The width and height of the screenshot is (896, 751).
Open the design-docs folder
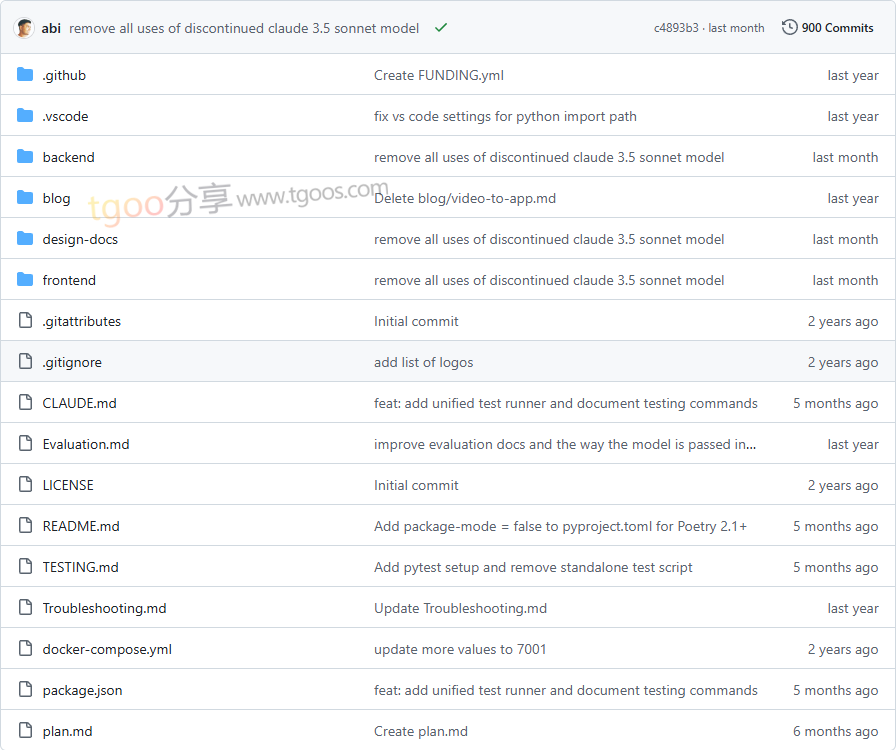click(x=80, y=239)
